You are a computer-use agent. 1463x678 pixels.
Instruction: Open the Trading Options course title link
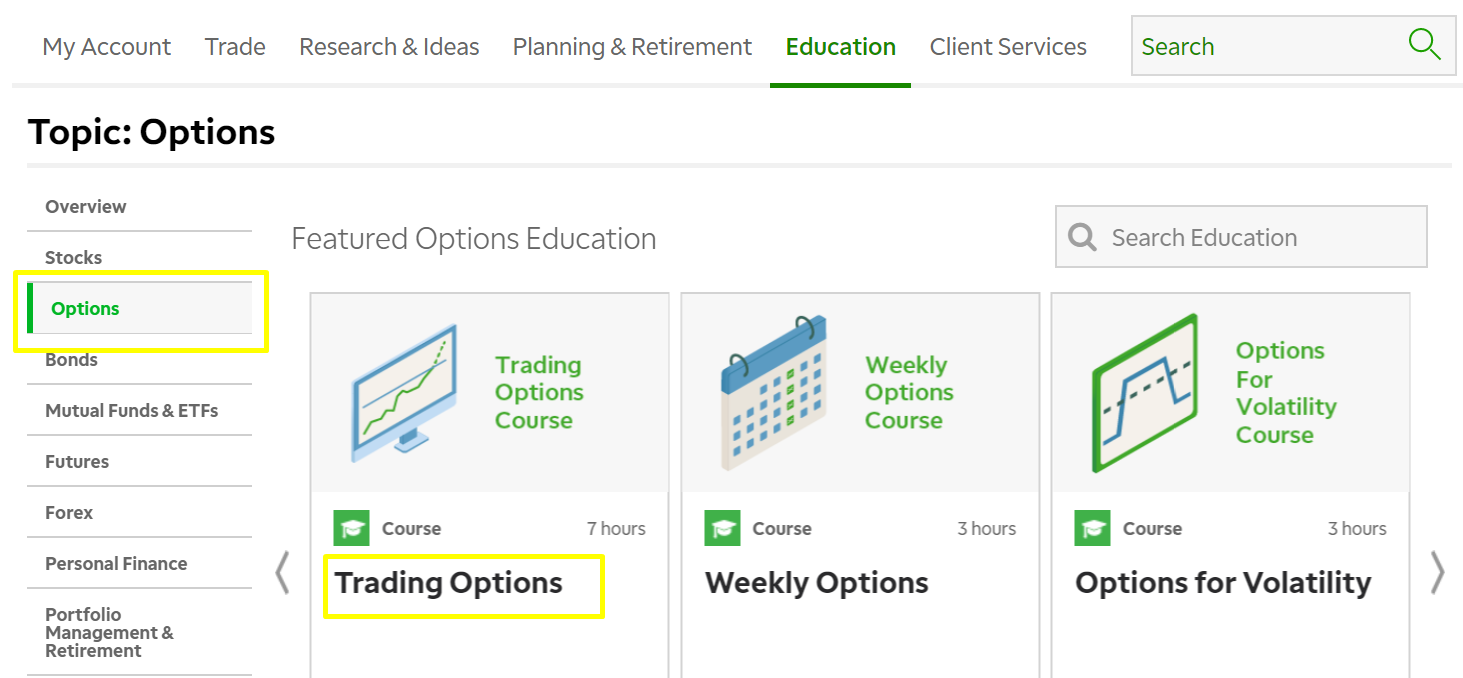point(449,583)
